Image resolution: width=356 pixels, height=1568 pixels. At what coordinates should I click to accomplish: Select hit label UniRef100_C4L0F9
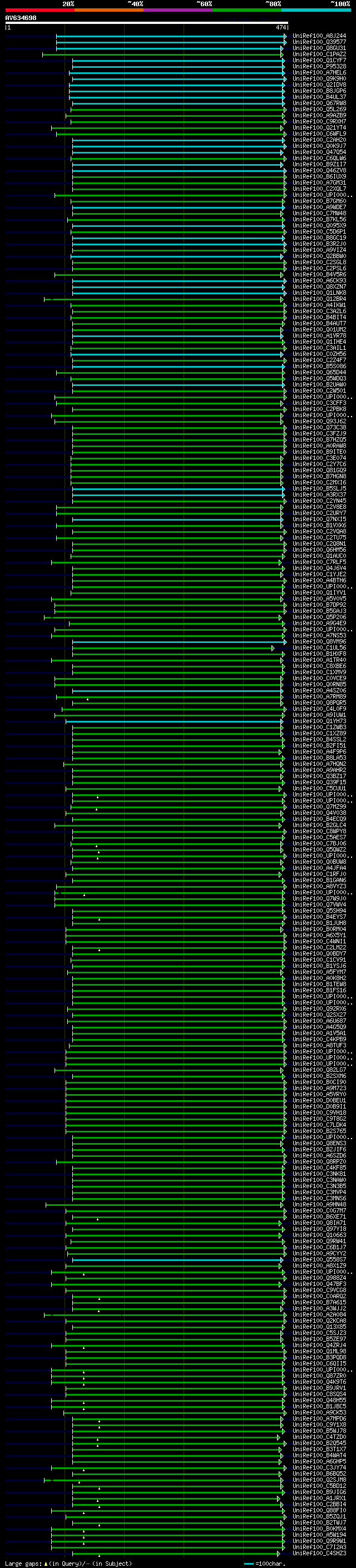[319, 709]
